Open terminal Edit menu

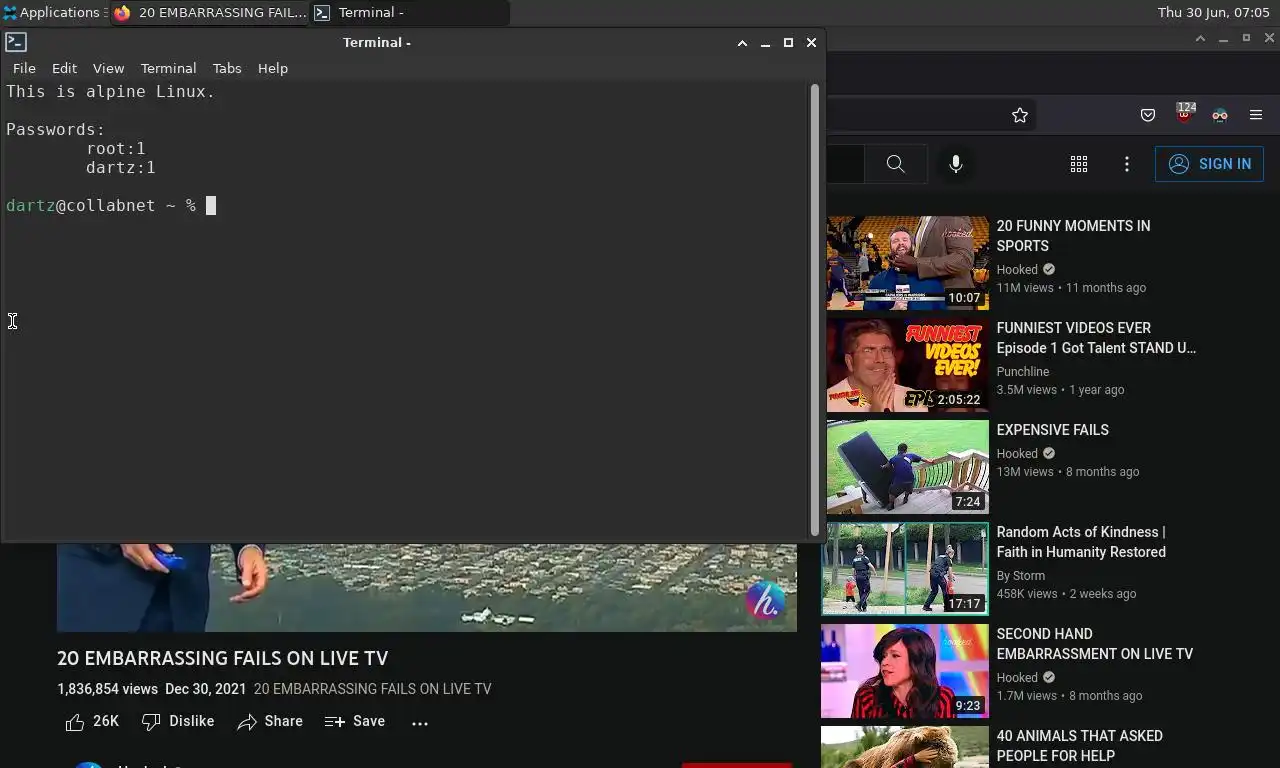click(64, 68)
